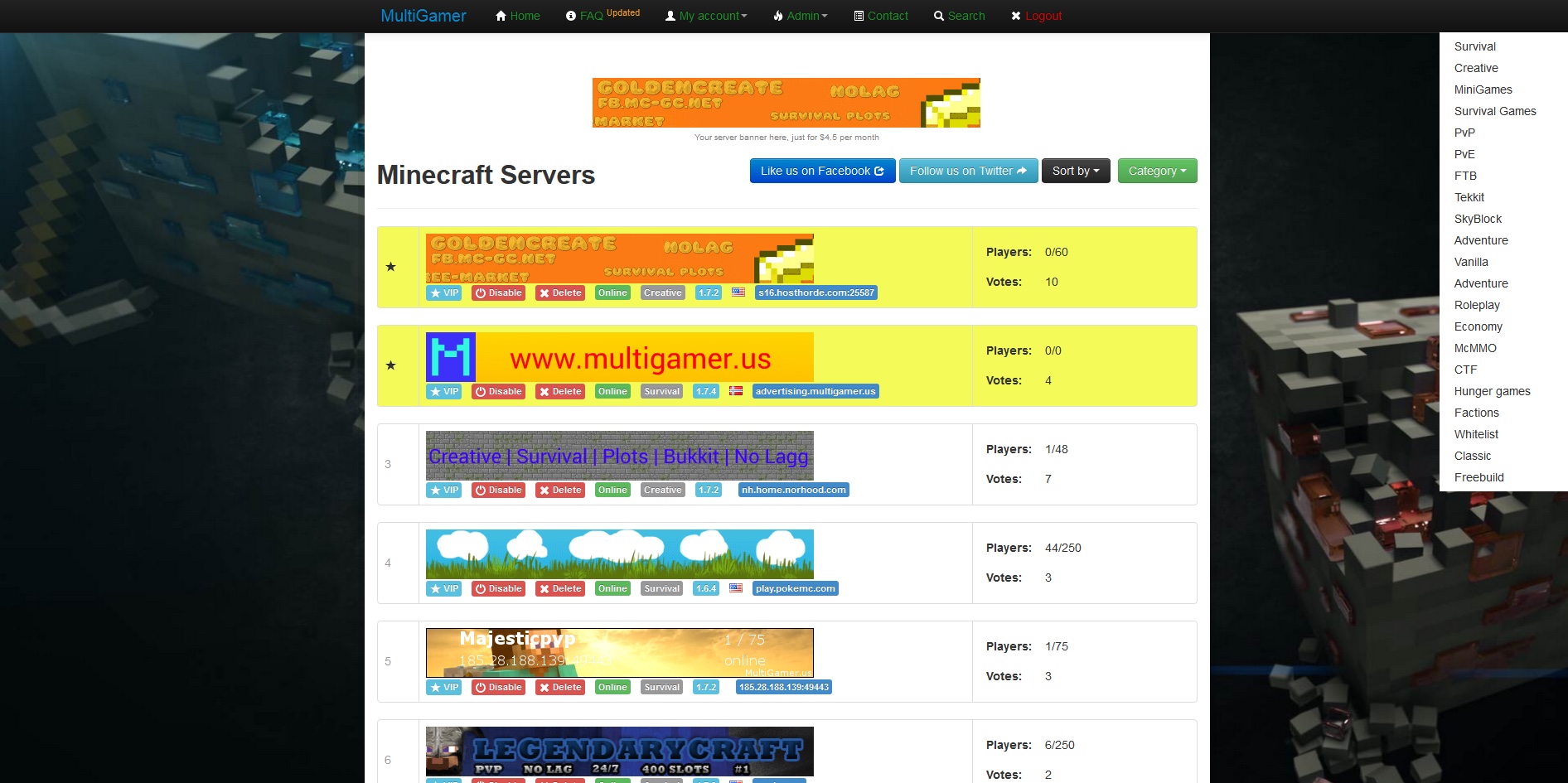Select Economy category
1568x783 pixels.
click(x=1478, y=326)
